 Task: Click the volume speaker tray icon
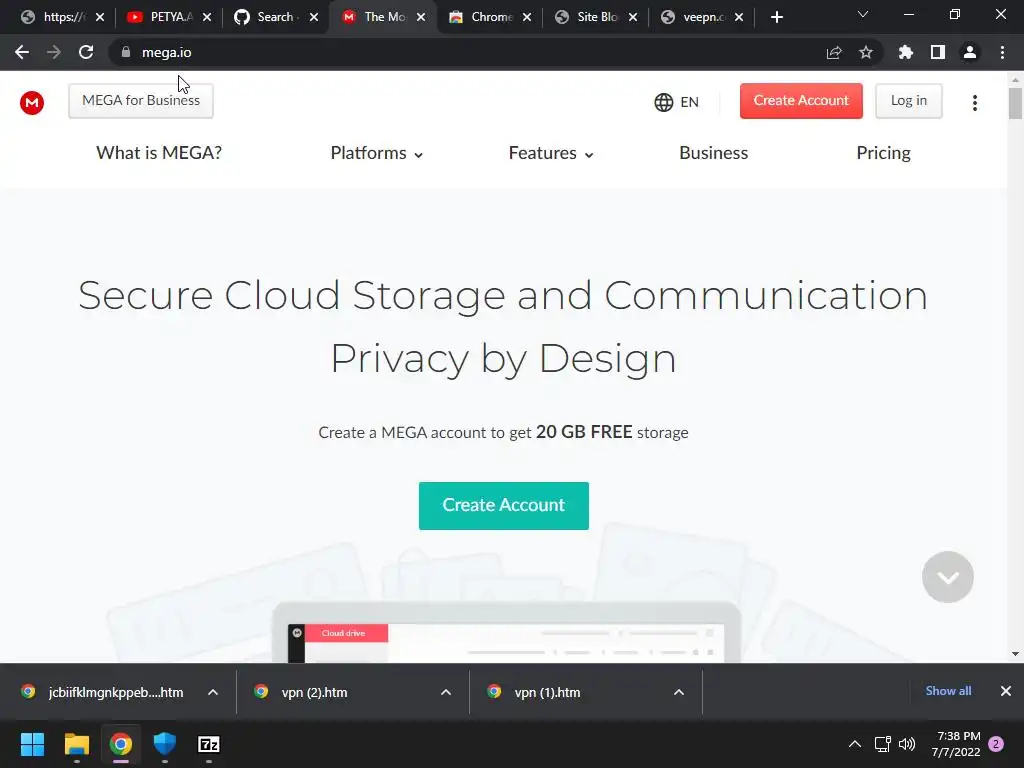pyautogui.click(x=907, y=744)
